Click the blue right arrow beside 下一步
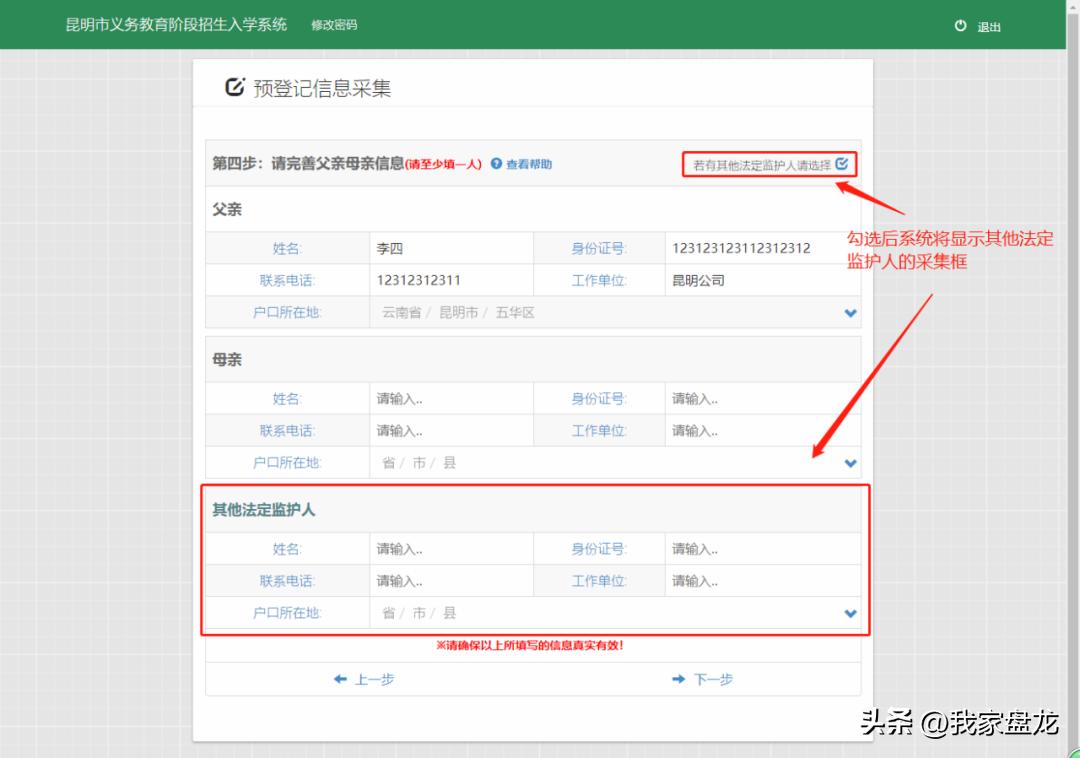This screenshot has width=1080, height=758. click(679, 679)
